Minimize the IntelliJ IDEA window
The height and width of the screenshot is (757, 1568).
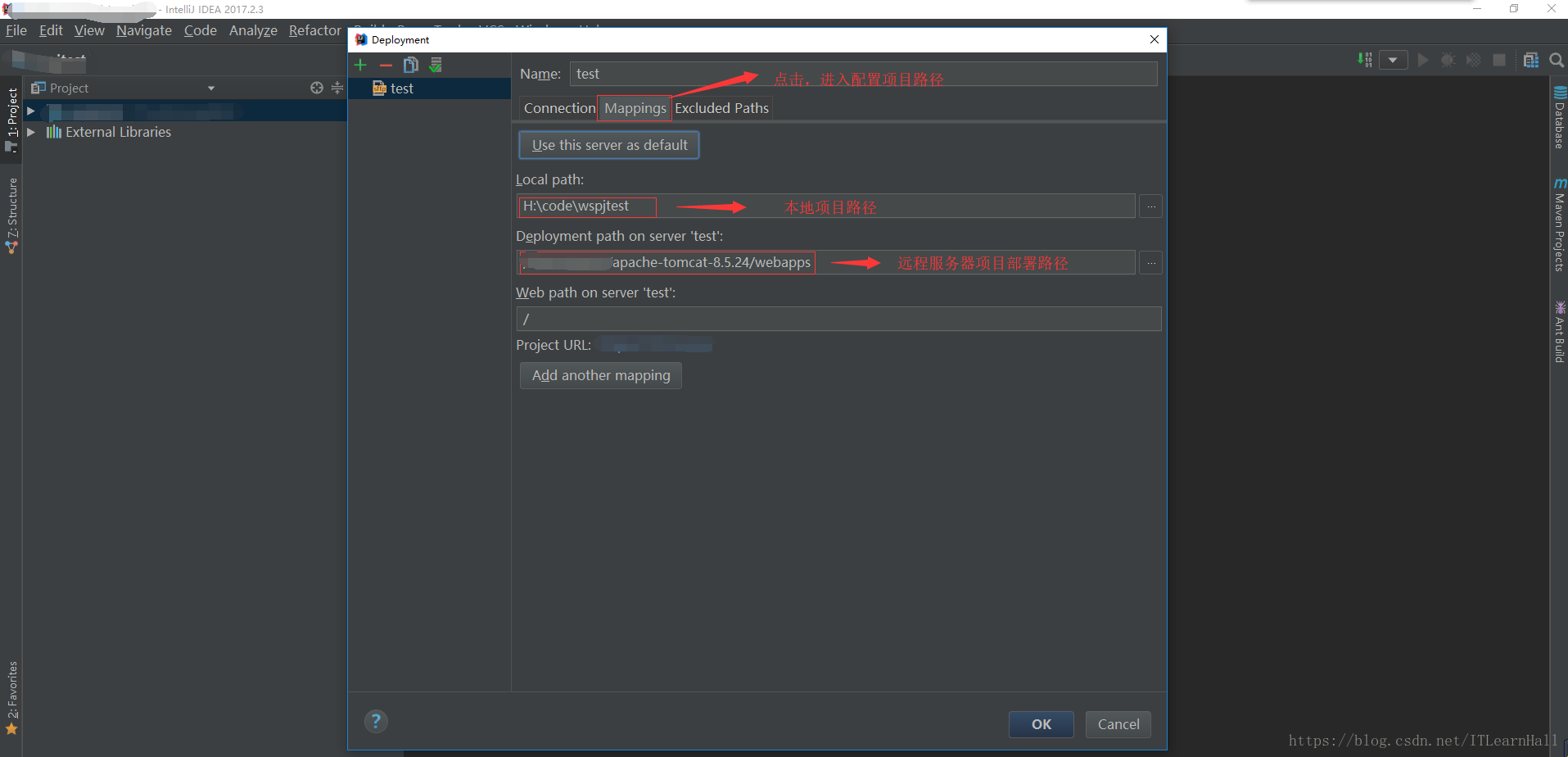coord(1477,9)
